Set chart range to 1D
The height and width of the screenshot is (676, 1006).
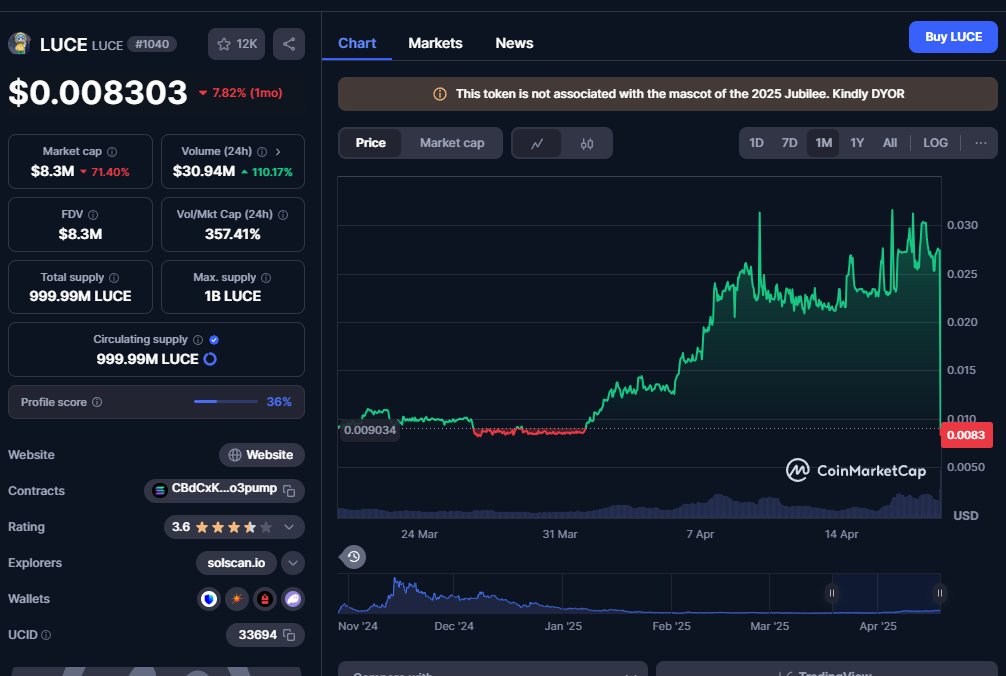(x=756, y=143)
